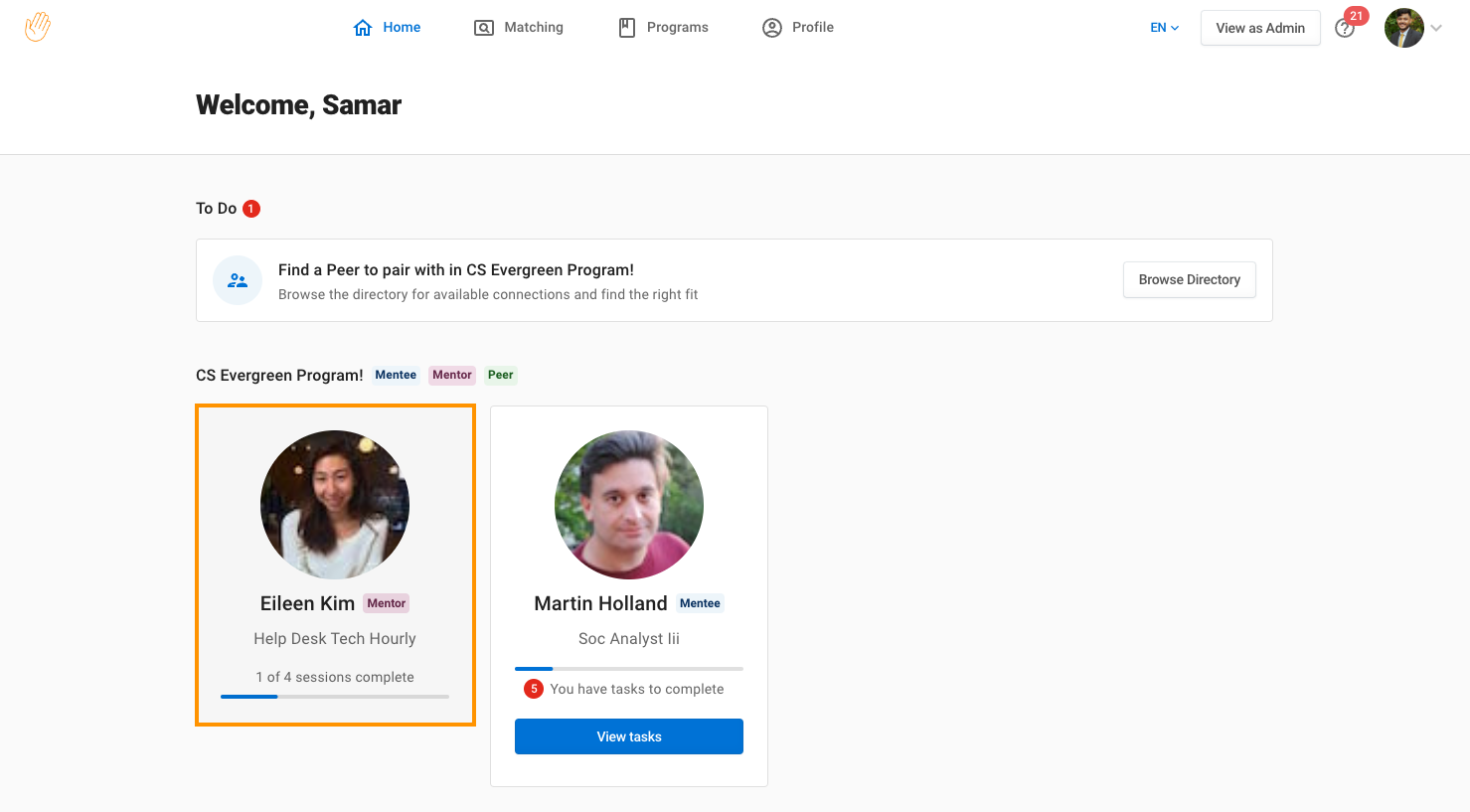This screenshot has width=1470, height=812.
Task: Click the Mentor tag beside CS Evergreen Program
Action: (452, 375)
